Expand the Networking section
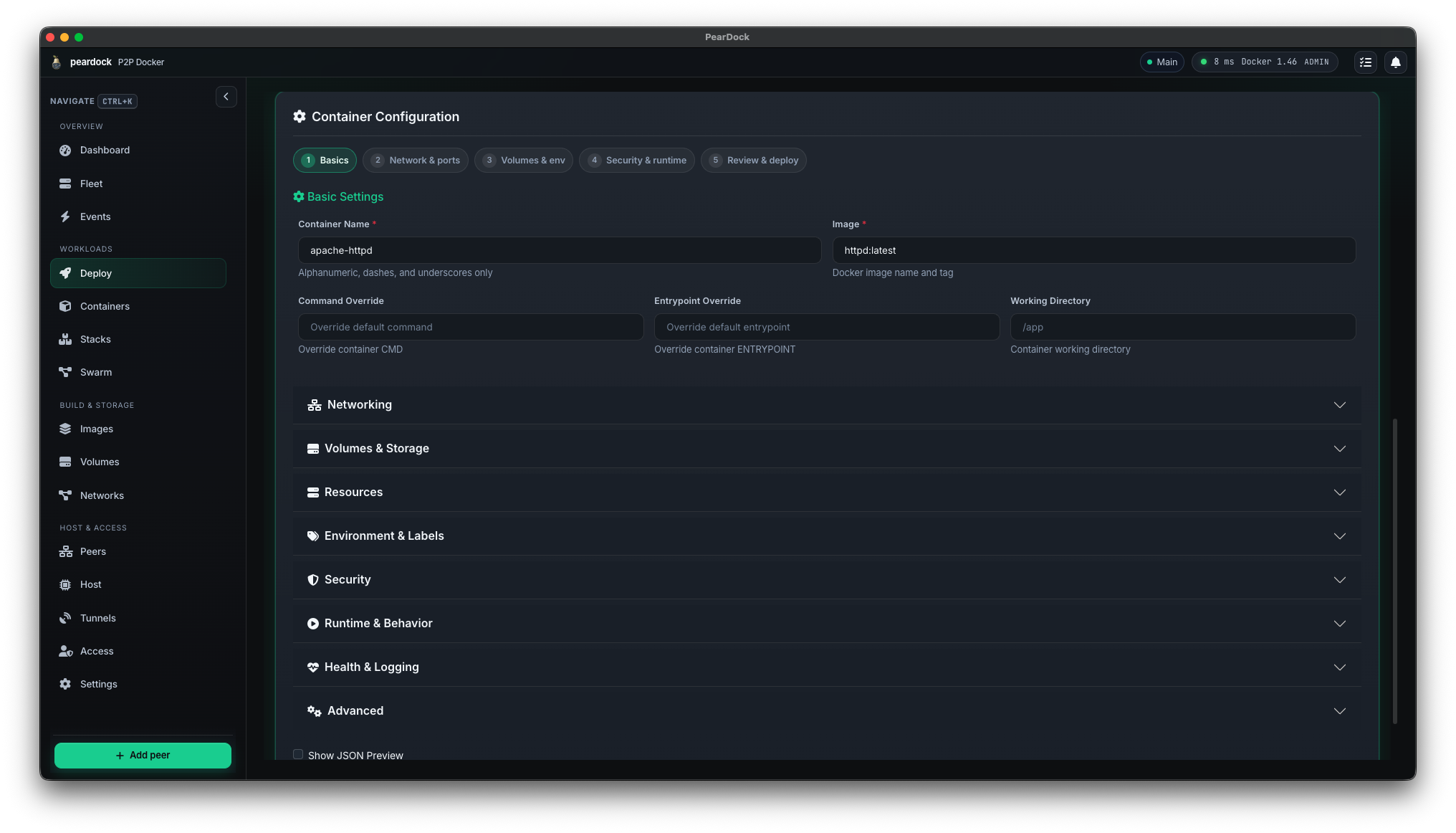This screenshot has width=1456, height=833. pos(827,405)
